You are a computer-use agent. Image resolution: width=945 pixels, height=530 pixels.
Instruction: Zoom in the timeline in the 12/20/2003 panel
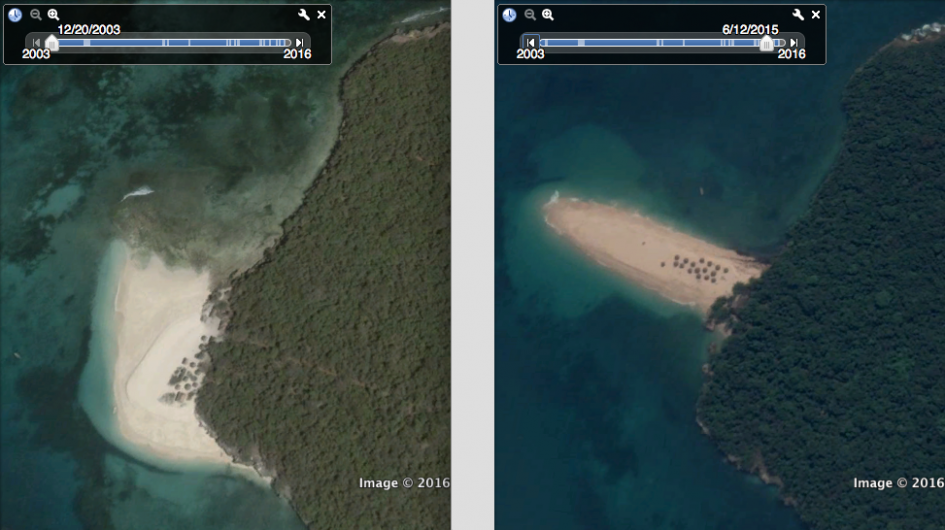pyautogui.click(x=54, y=14)
